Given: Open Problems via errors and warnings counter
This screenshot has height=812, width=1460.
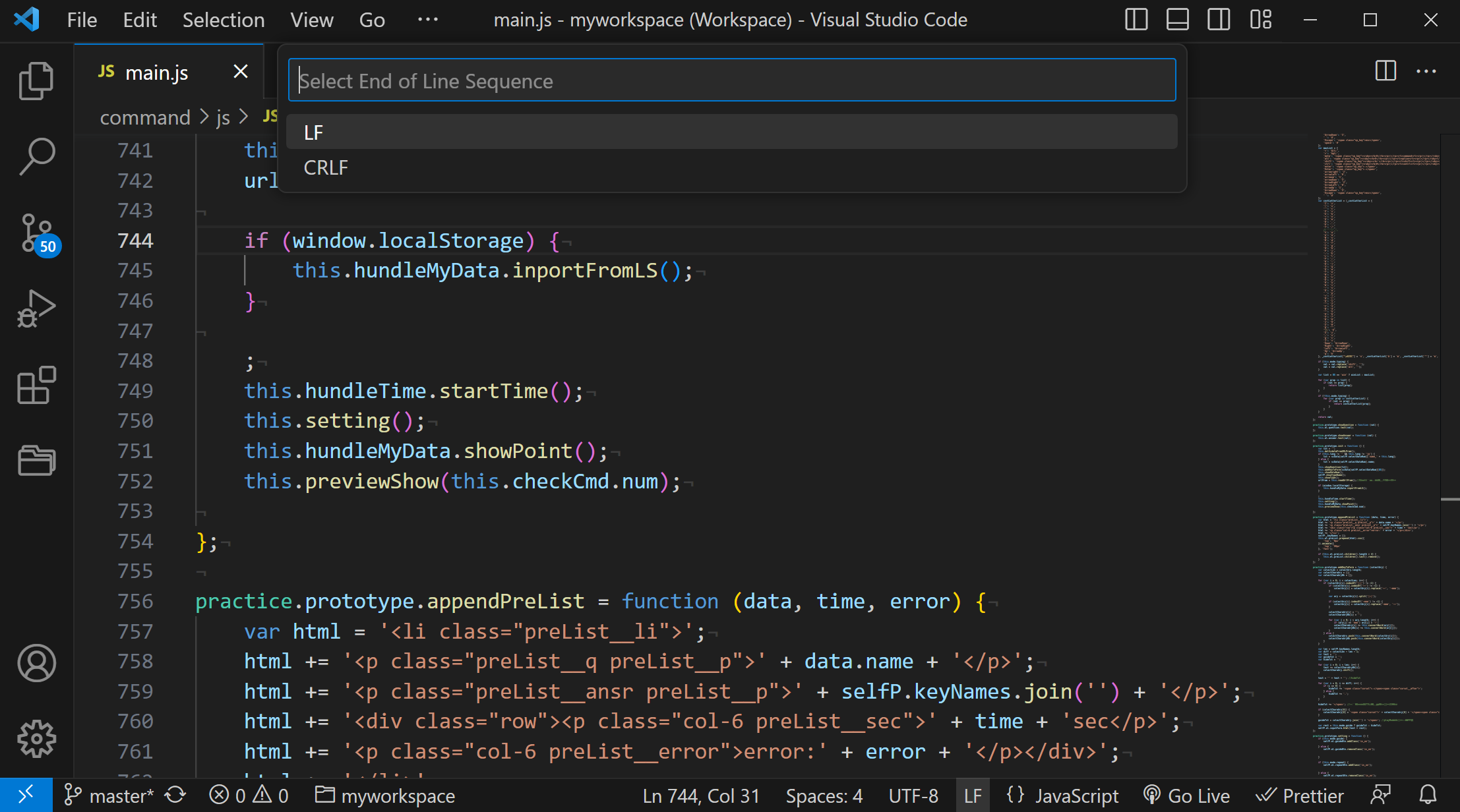Looking at the screenshot, I should coord(249,796).
